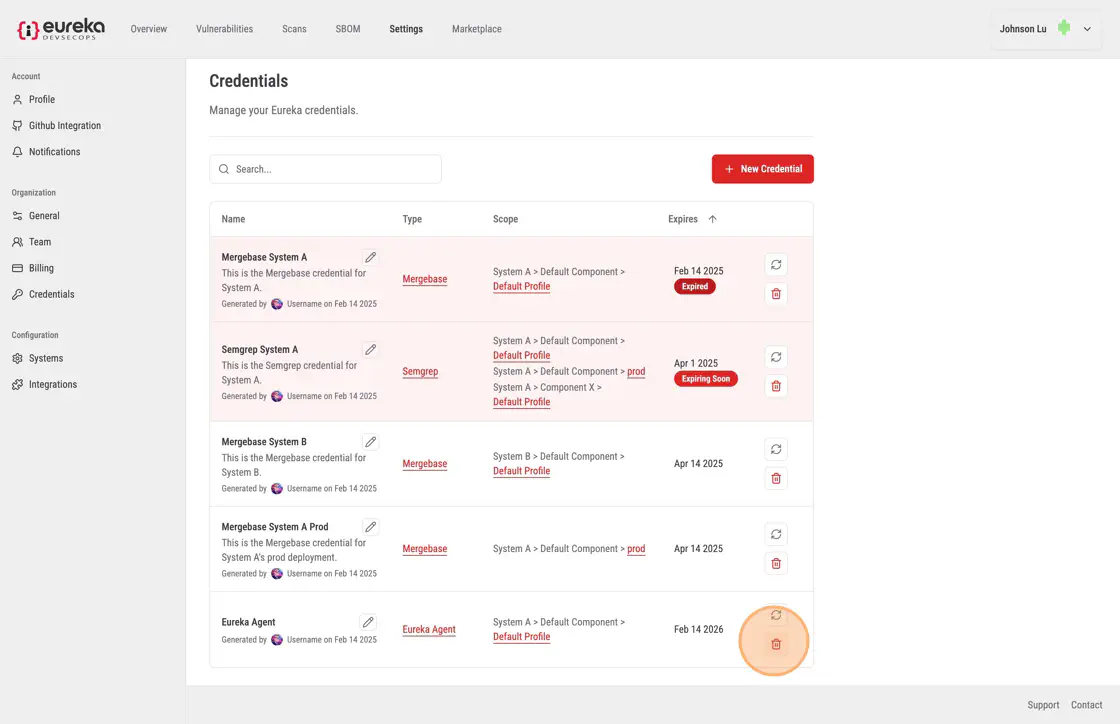Open the Support link in footer
This screenshot has height=724, width=1120.
pyautogui.click(x=1043, y=705)
